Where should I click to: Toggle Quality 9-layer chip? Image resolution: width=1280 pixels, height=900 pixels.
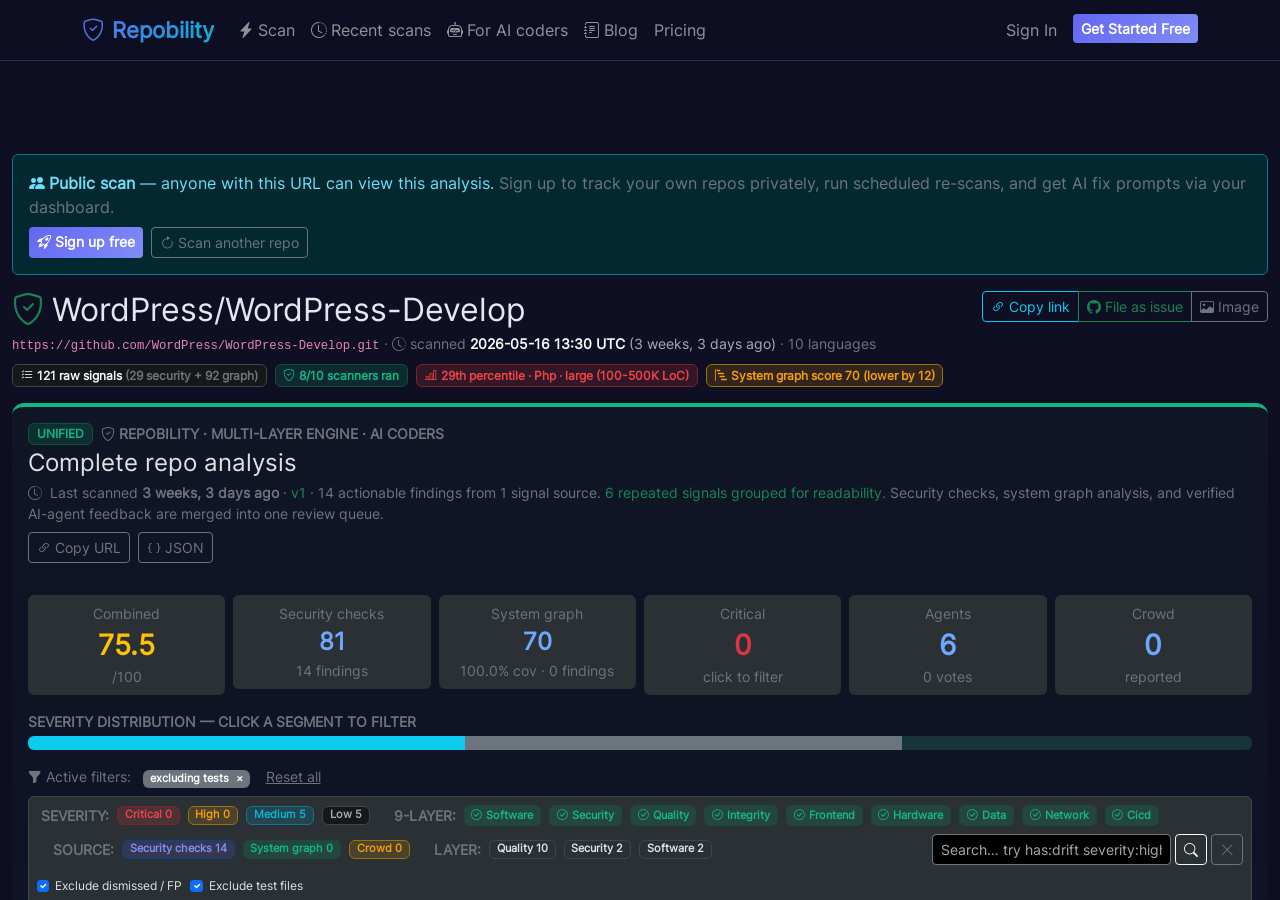(663, 815)
